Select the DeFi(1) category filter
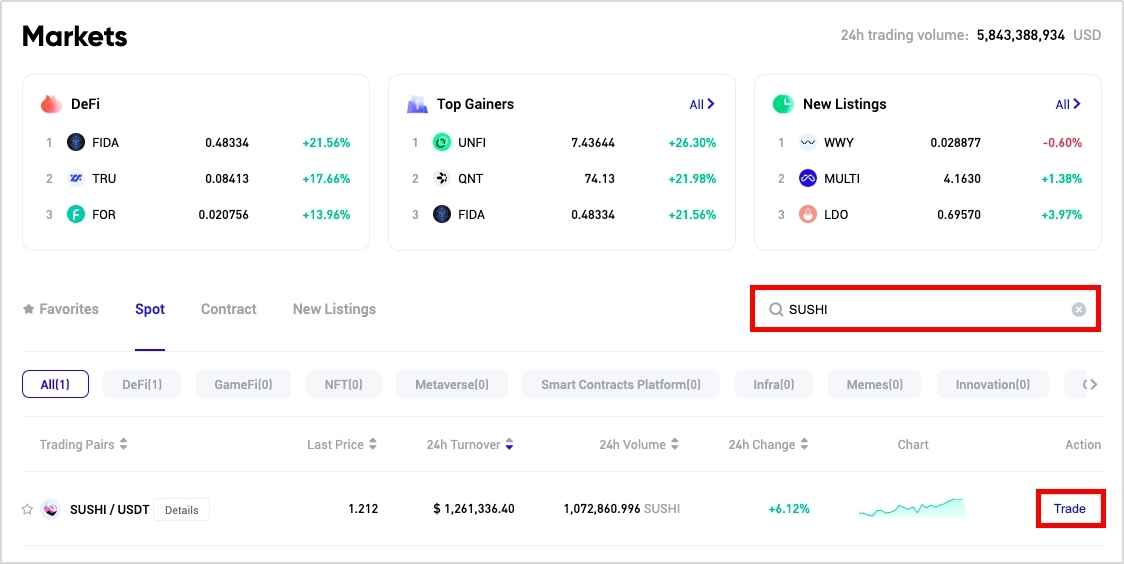Image resolution: width=1124 pixels, height=564 pixels. (141, 384)
